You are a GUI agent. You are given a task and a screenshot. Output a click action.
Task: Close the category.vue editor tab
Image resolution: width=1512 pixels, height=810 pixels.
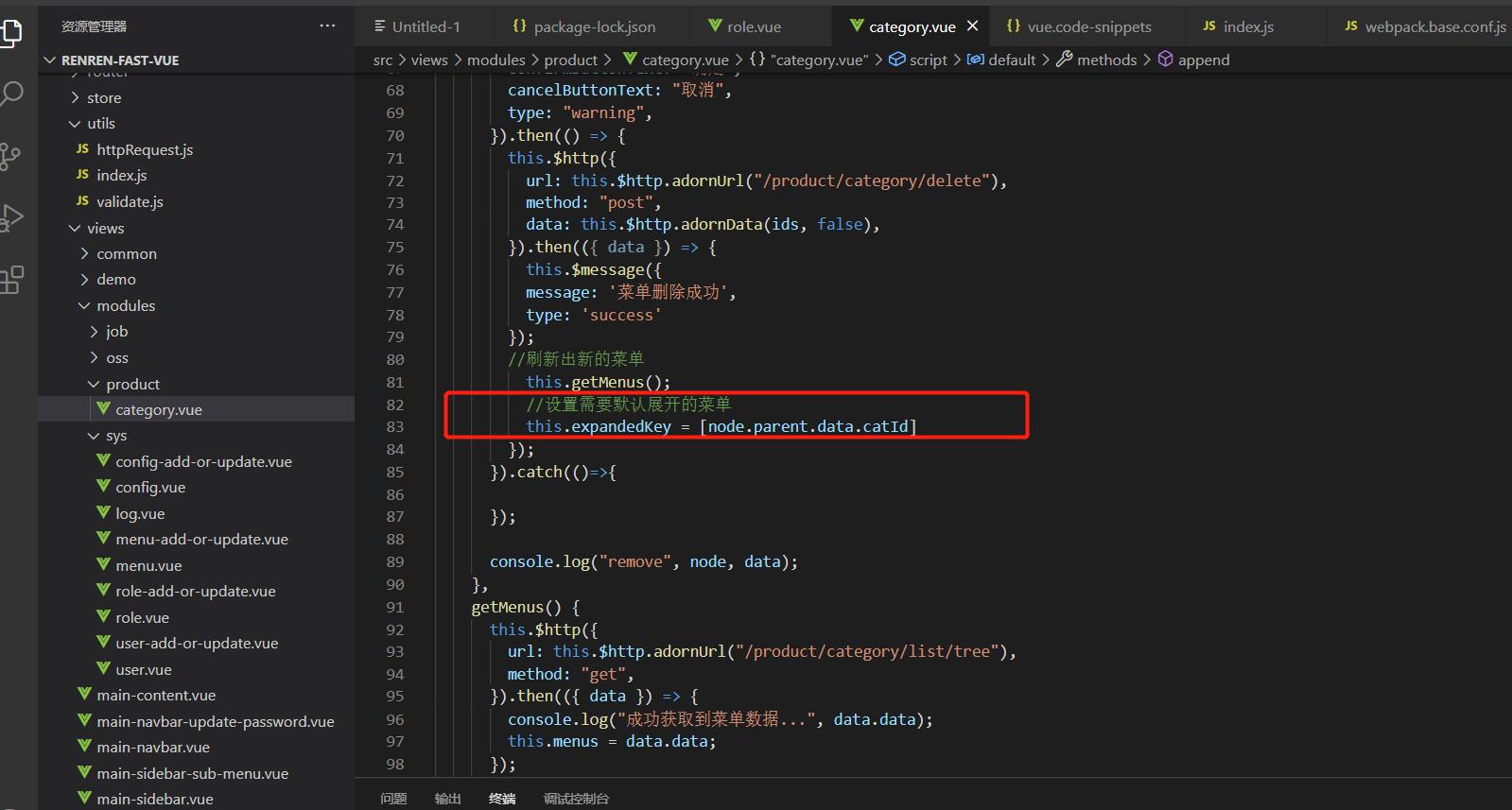coord(973,26)
